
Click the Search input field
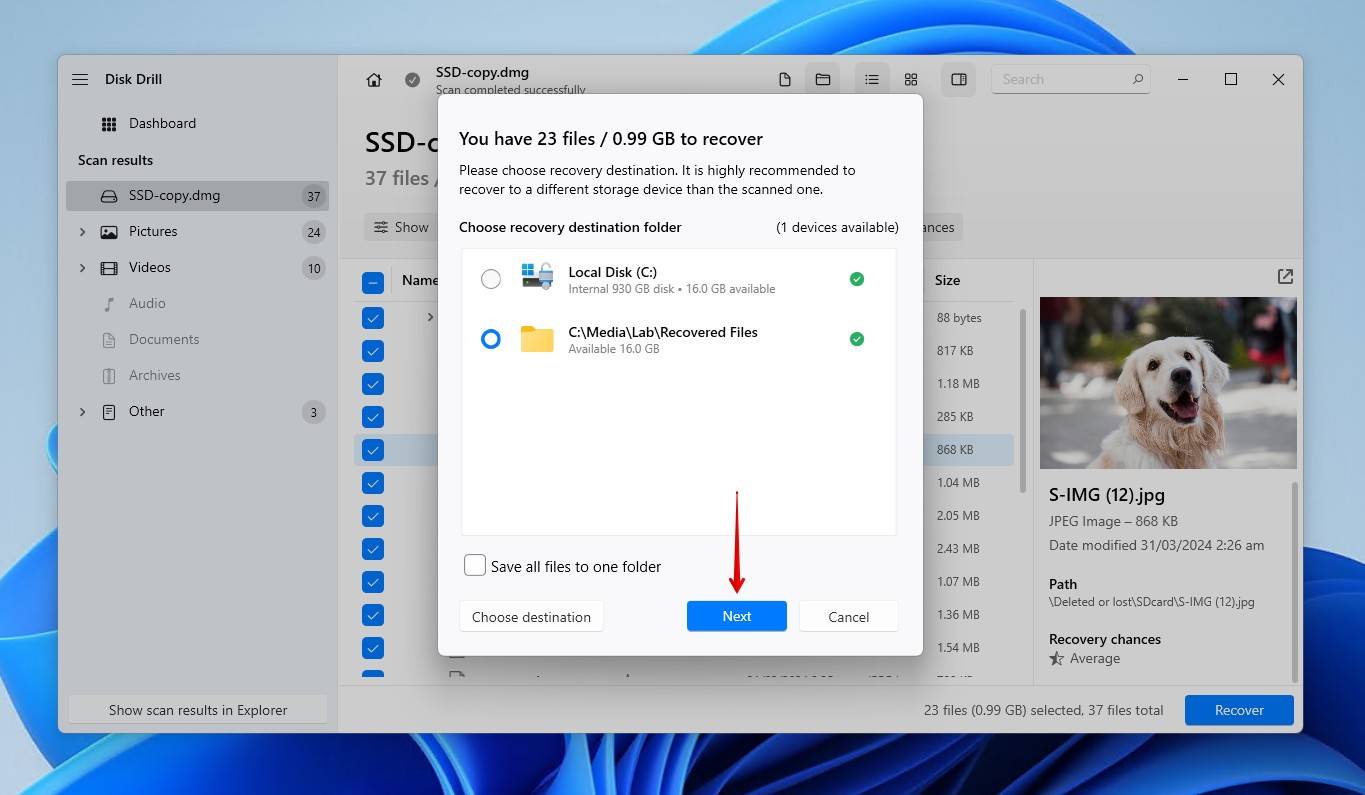[x=1070, y=79]
